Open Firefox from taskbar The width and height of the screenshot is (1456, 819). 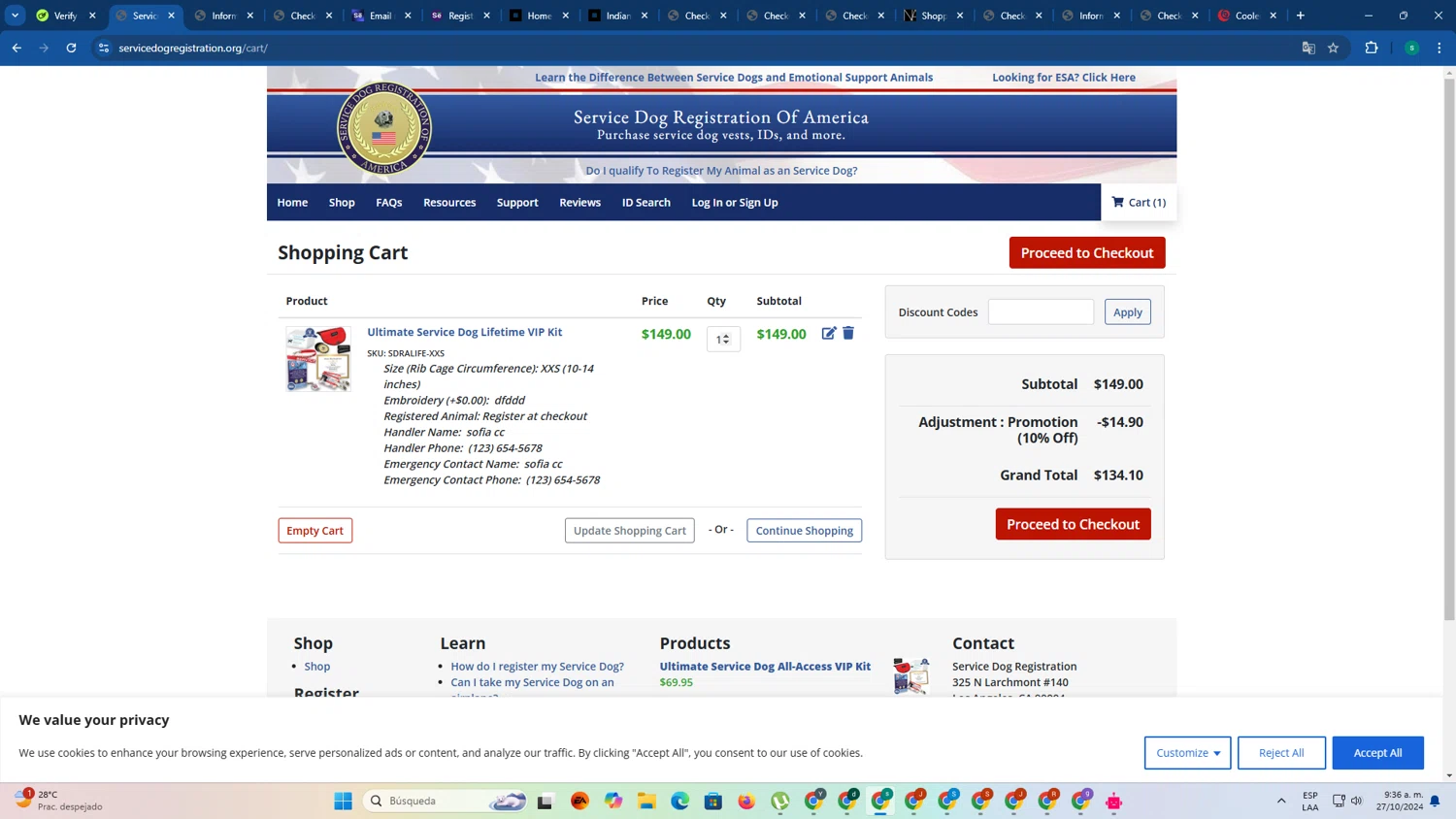click(x=746, y=801)
